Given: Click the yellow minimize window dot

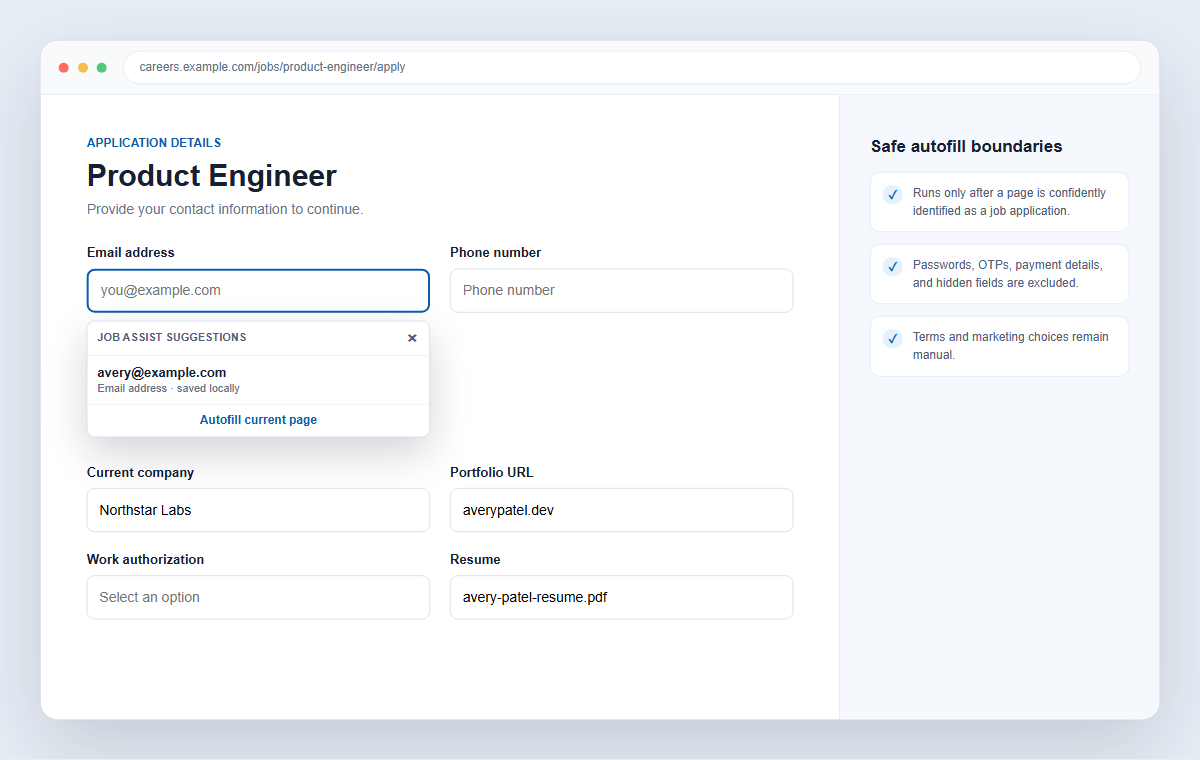Looking at the screenshot, I should pyautogui.click(x=83, y=68).
